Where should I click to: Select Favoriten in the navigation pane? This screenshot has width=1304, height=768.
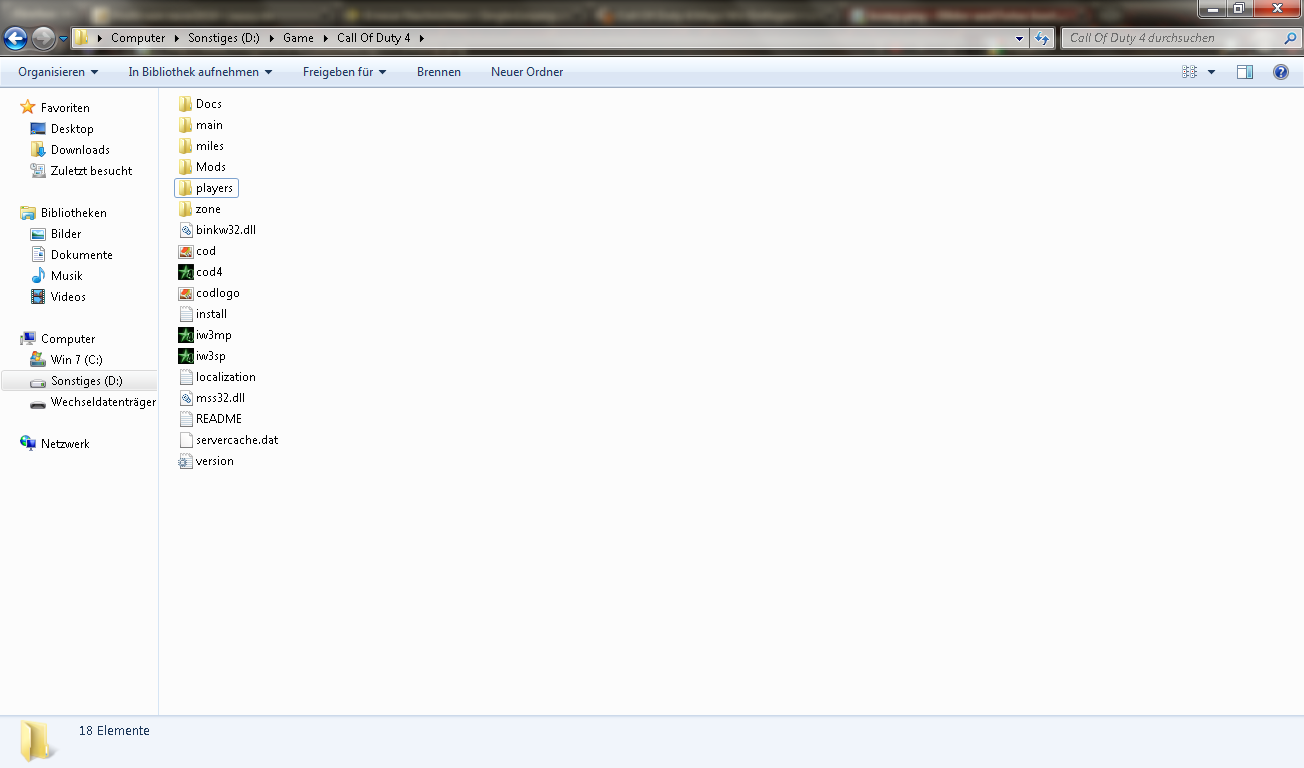(x=65, y=108)
